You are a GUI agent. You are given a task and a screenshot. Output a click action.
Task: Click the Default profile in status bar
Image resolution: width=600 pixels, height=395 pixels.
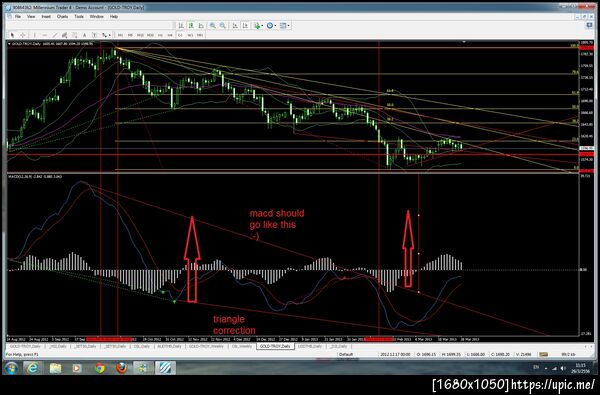pyautogui.click(x=346, y=354)
